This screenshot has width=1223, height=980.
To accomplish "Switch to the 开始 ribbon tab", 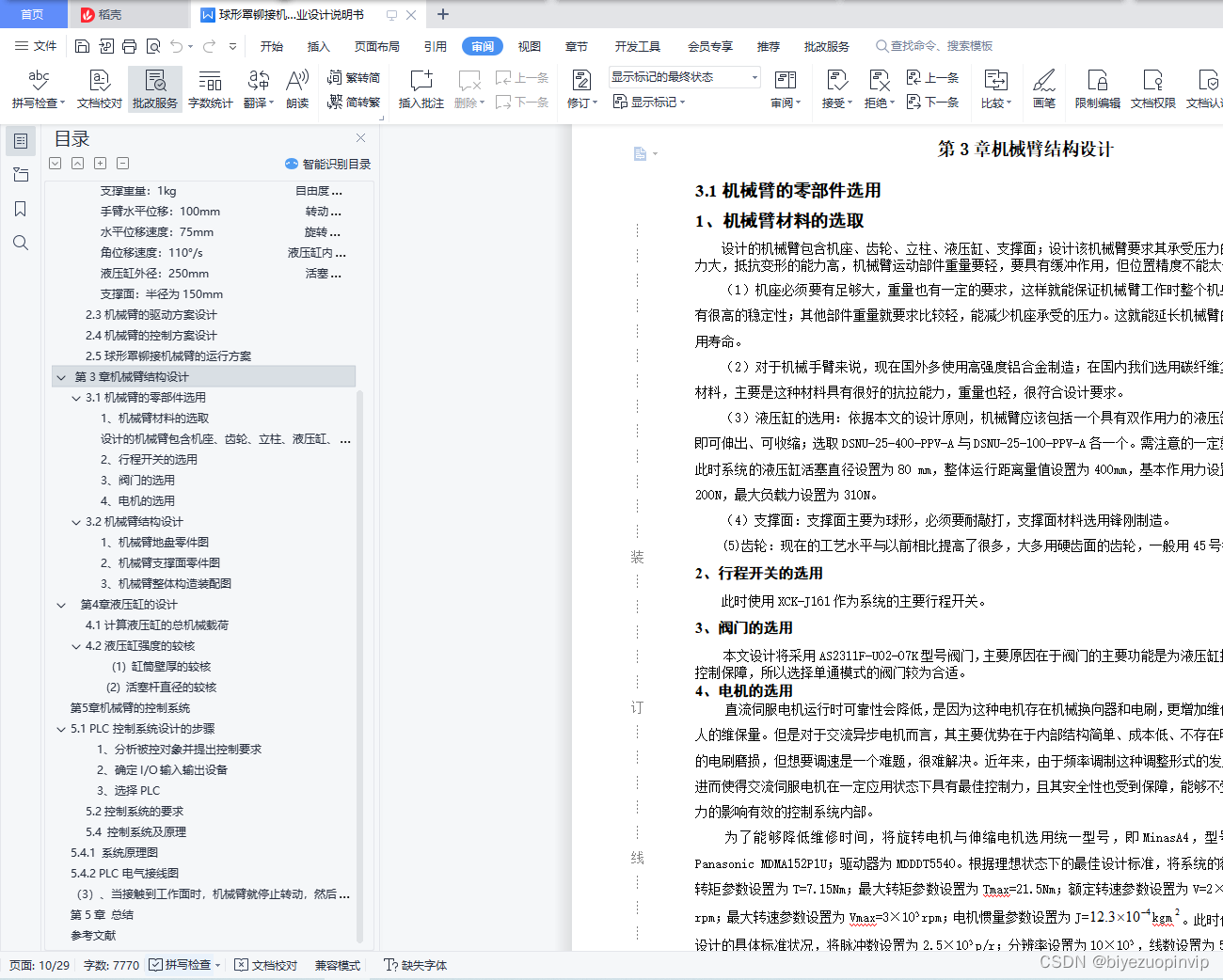I will (x=272, y=46).
